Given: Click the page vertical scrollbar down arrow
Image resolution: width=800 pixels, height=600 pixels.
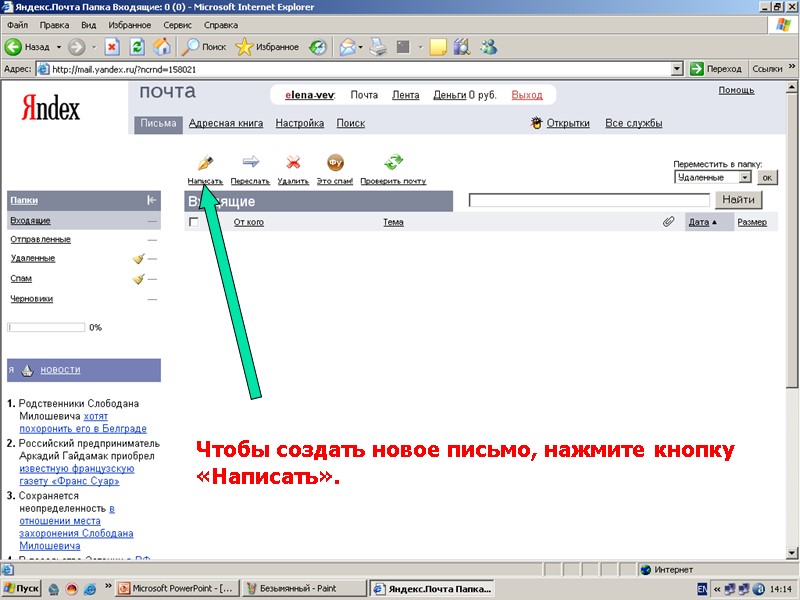Looking at the screenshot, I should point(791,553).
